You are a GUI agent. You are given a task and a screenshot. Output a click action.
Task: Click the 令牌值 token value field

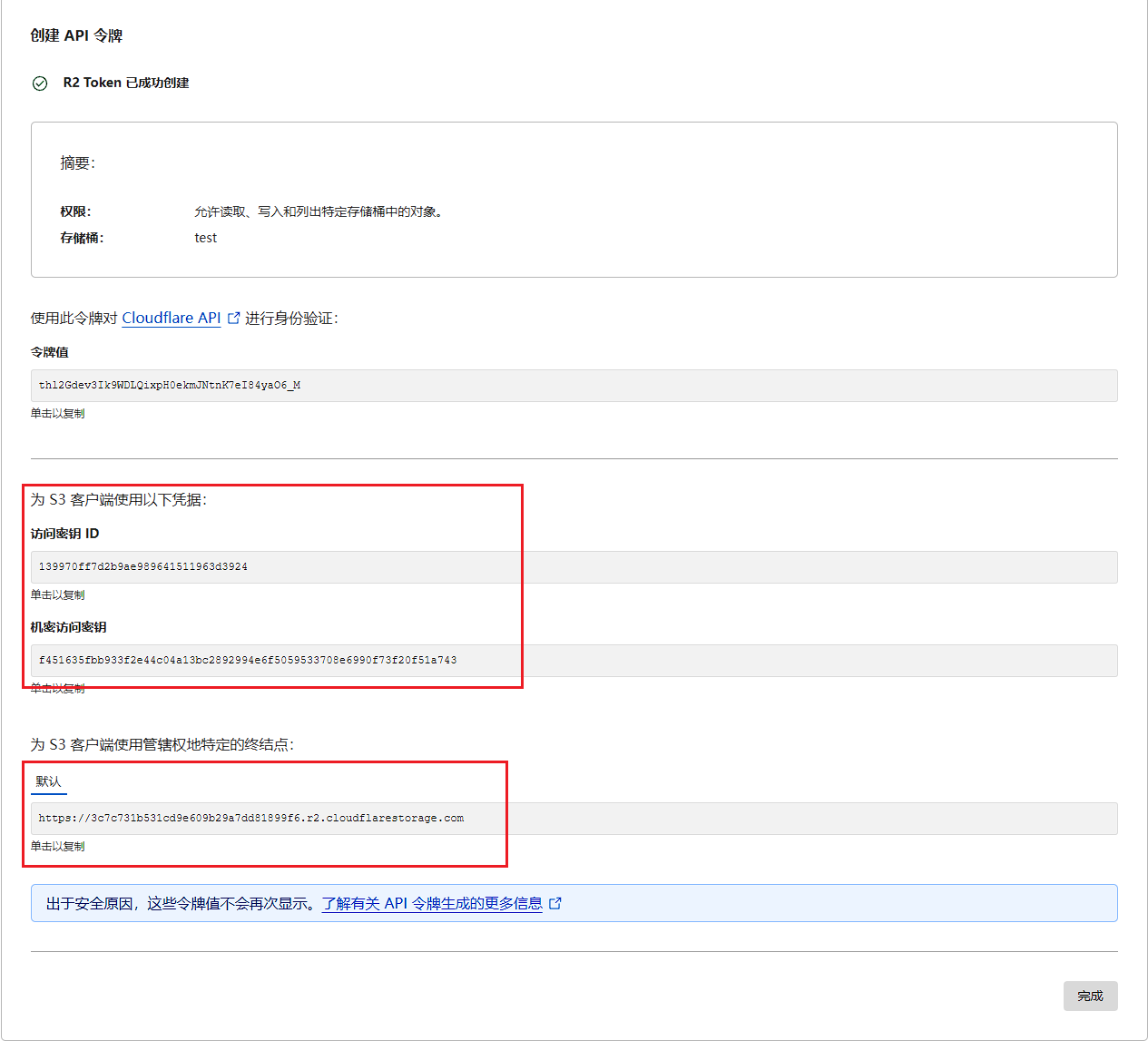coord(574,386)
